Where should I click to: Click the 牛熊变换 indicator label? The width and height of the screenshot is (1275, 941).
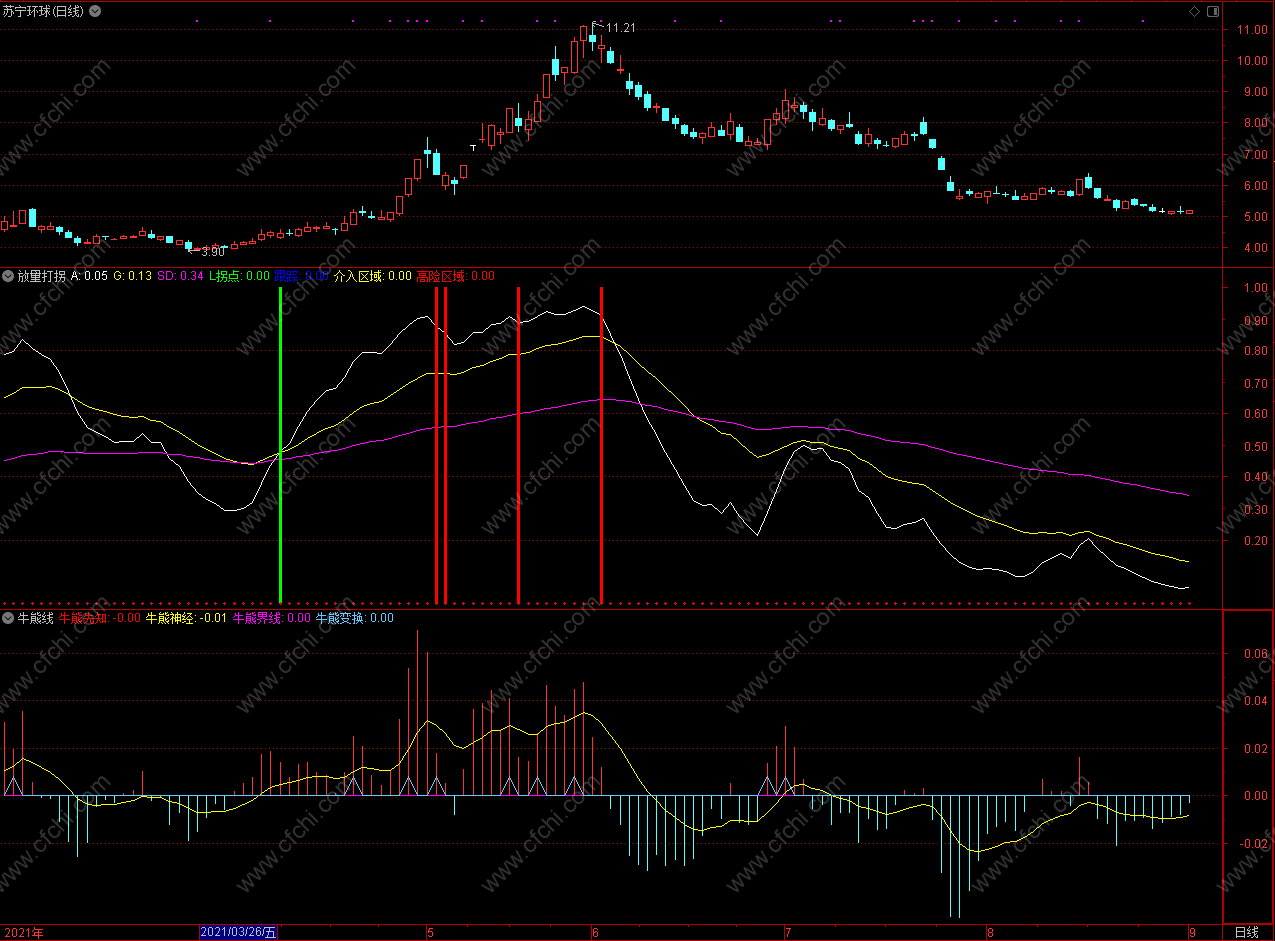pyautogui.click(x=340, y=618)
